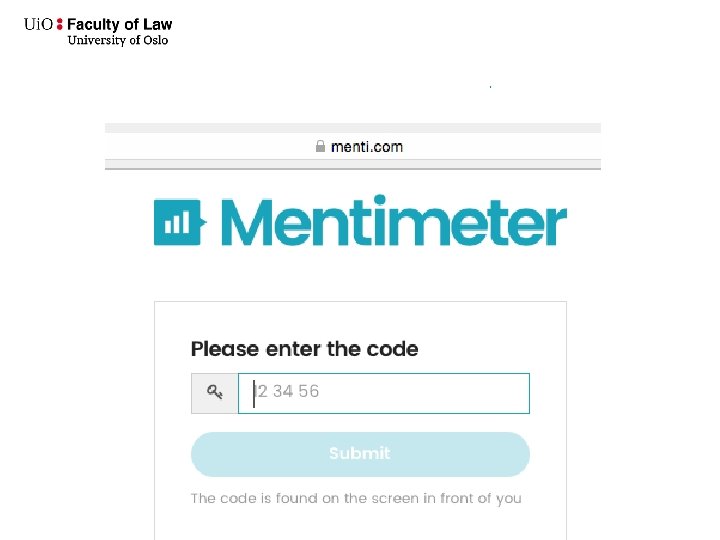Click the menti.com address text

coord(367,146)
